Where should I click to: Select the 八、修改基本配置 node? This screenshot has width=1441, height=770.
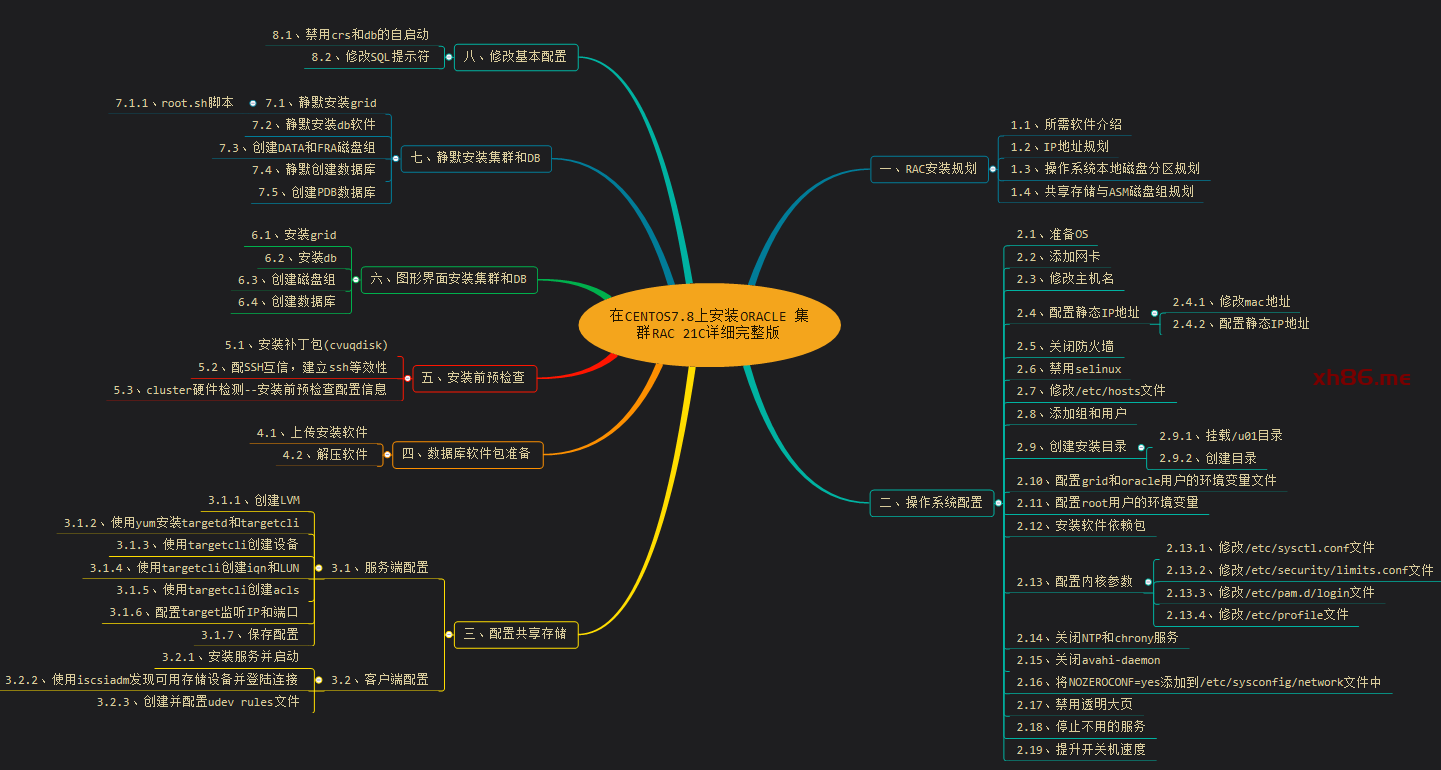coord(516,57)
